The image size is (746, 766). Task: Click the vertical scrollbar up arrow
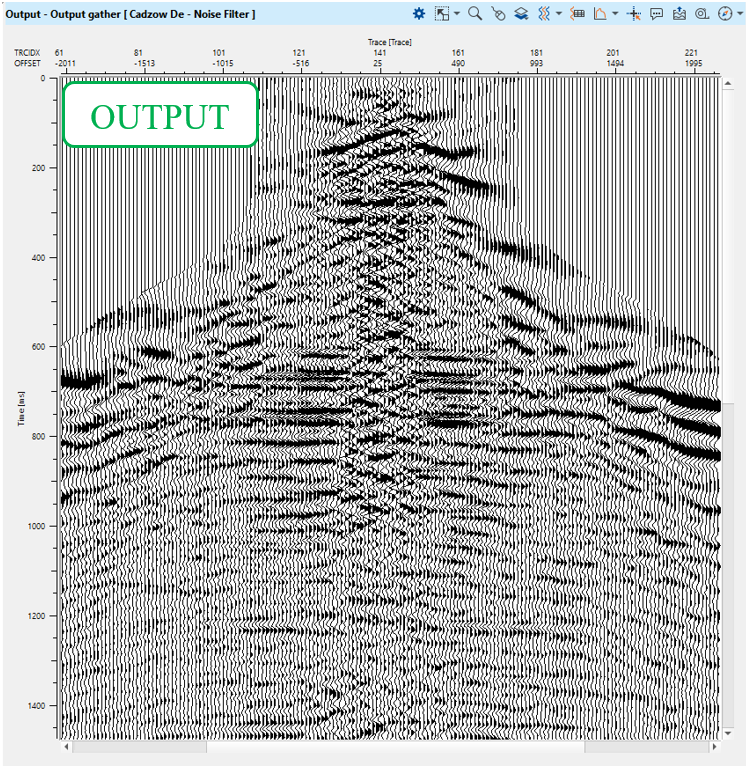tap(728, 84)
